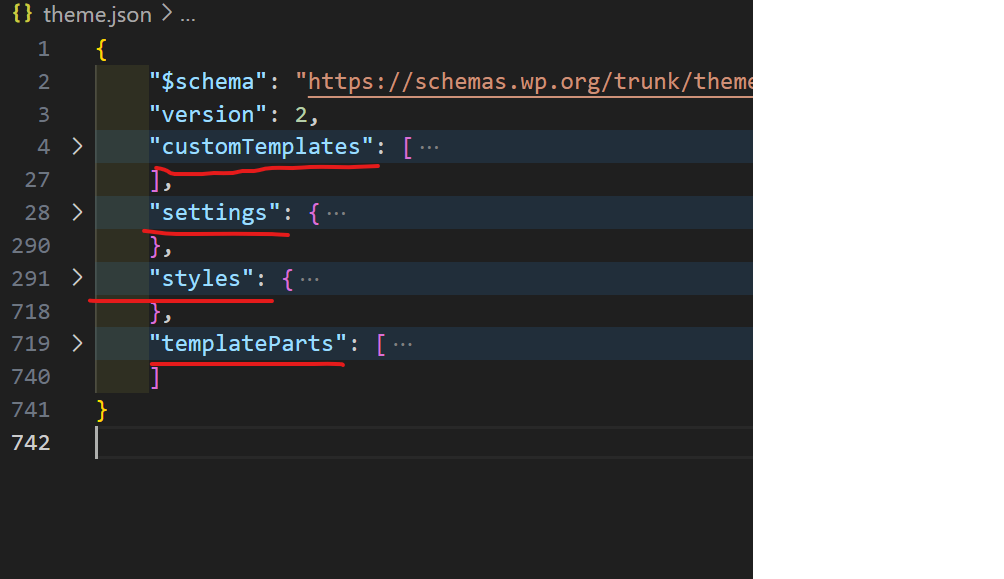
Task: Expand the customTemplates fold chevron
Action: tap(78, 147)
